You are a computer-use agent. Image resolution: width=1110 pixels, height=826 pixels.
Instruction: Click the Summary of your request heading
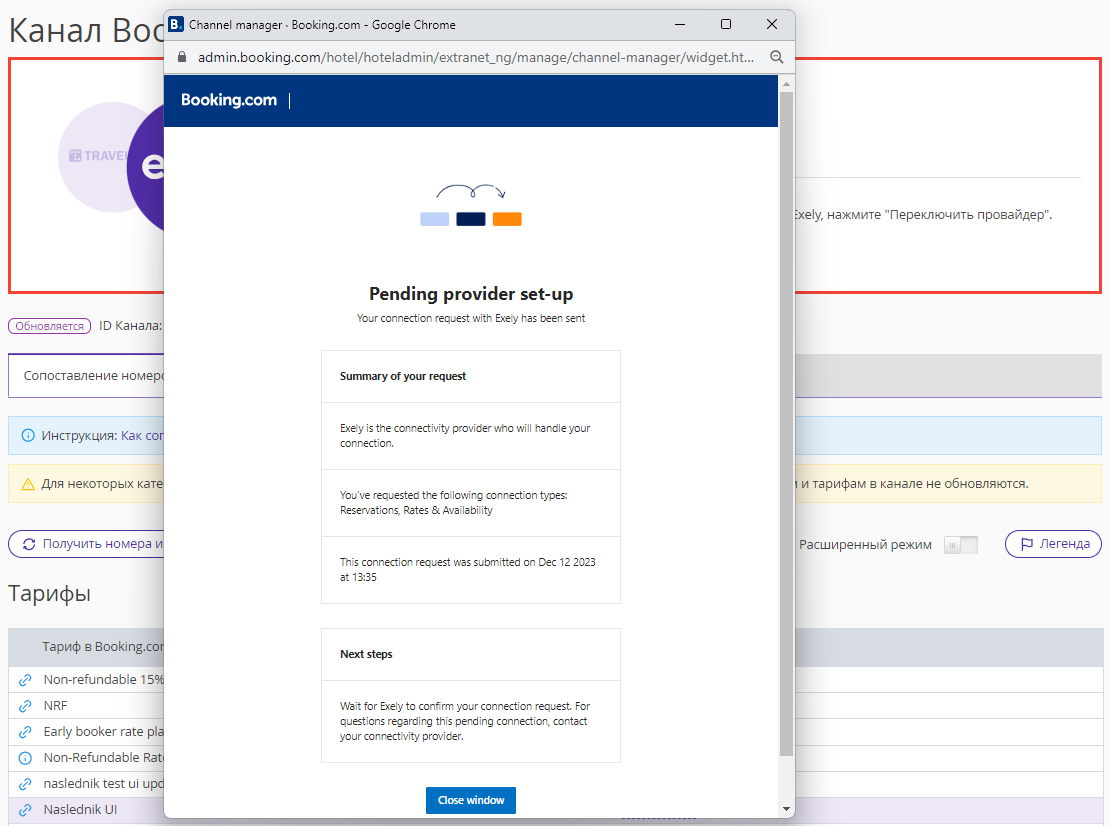click(x=403, y=376)
